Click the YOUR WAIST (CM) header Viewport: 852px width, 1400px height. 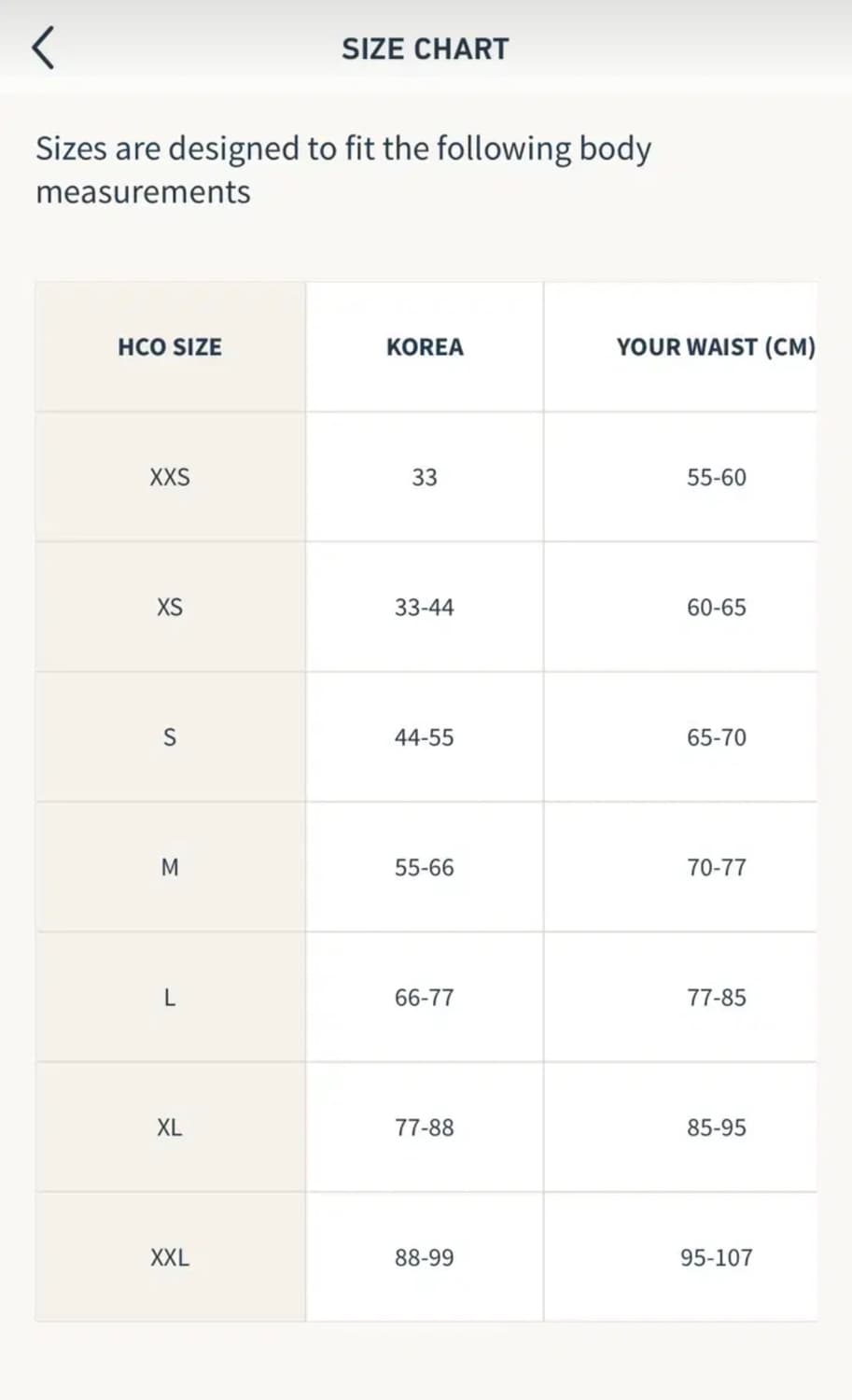(716, 346)
